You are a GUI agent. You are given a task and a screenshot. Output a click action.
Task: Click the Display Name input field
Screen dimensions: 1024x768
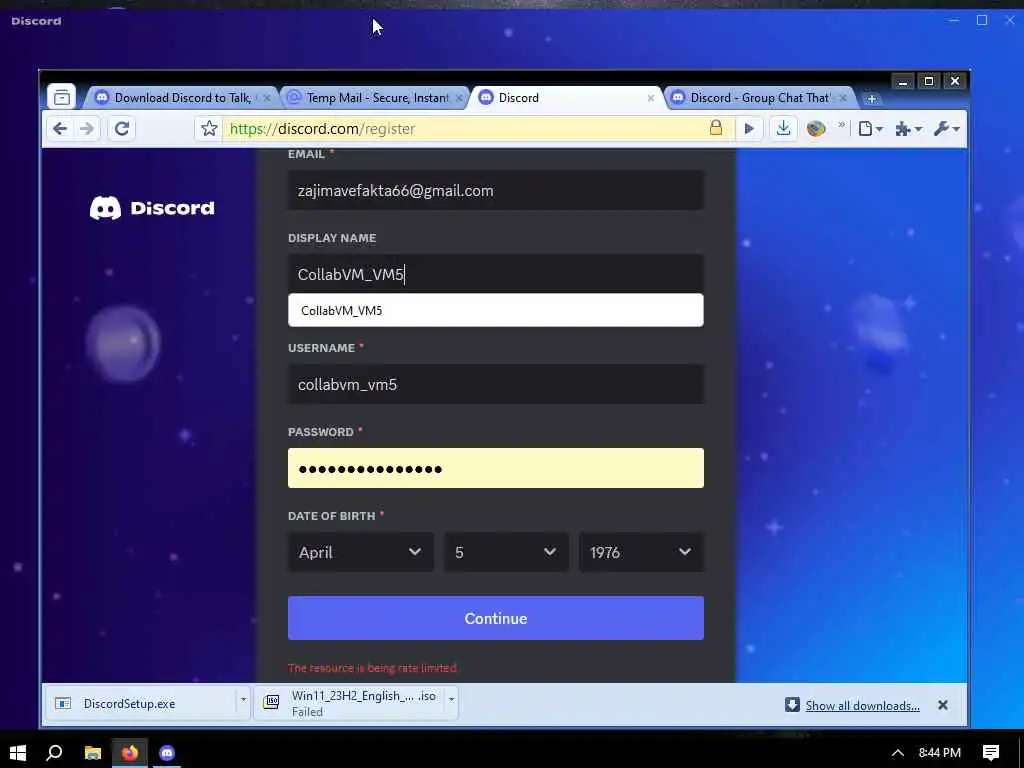(496, 274)
